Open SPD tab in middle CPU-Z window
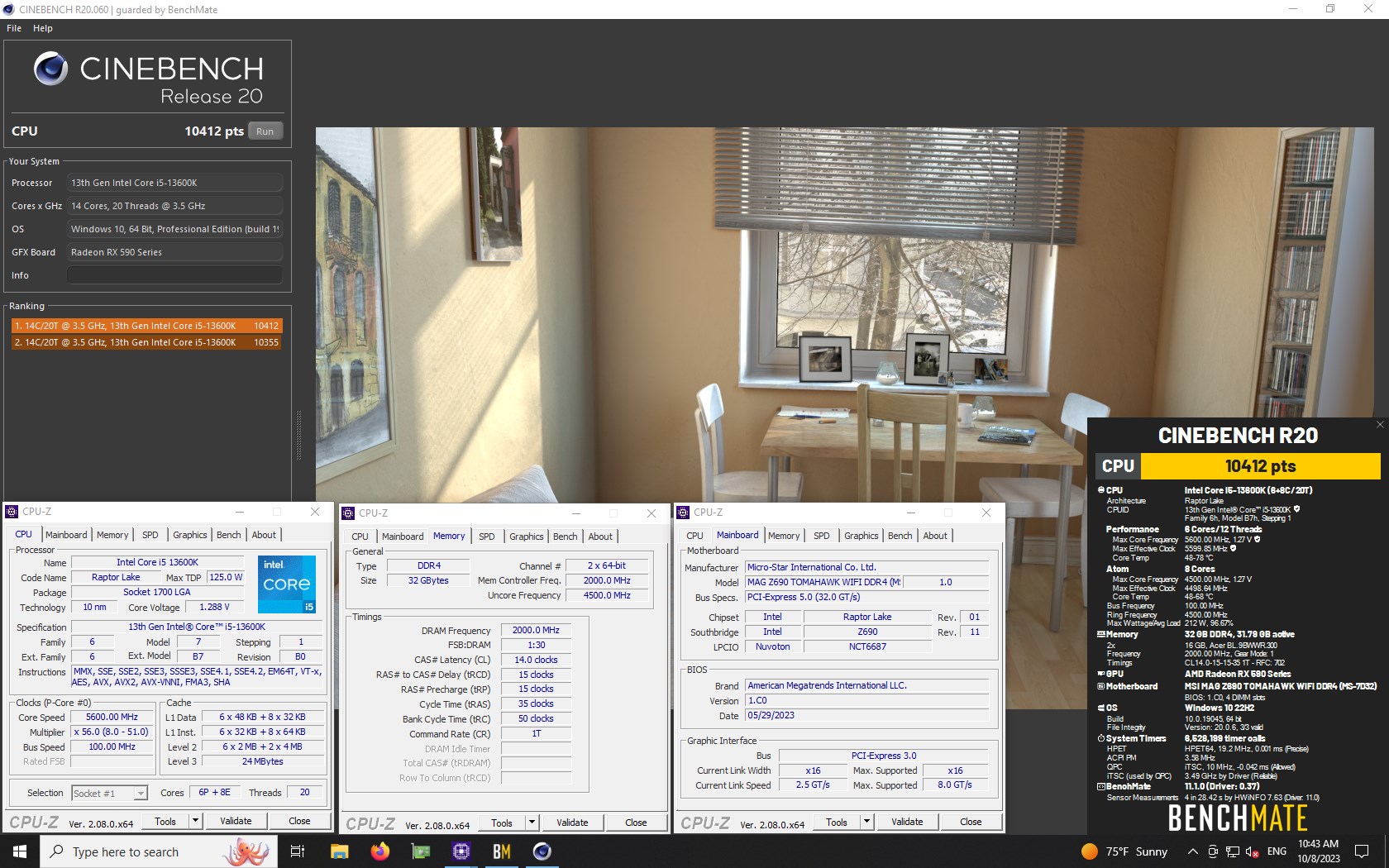 click(487, 537)
